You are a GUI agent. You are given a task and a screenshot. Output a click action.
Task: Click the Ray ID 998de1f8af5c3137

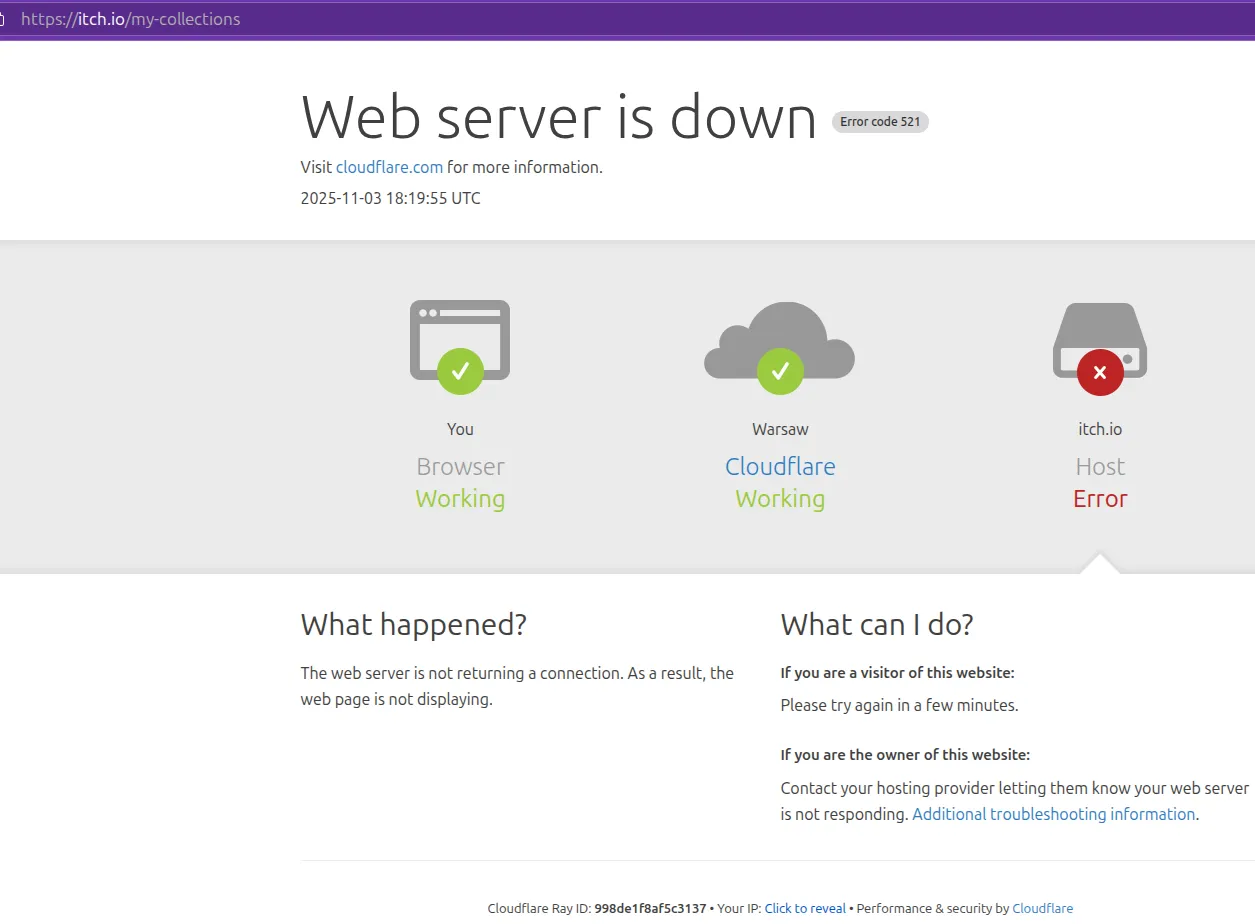[650, 908]
